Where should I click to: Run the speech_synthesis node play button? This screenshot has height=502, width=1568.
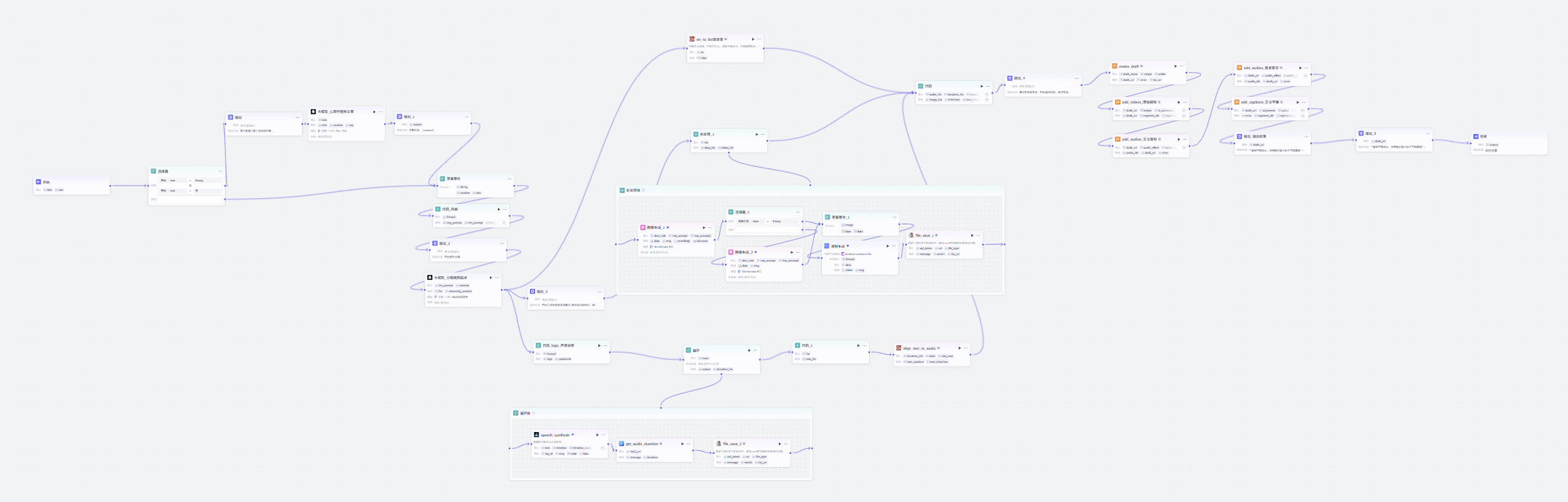[597, 435]
